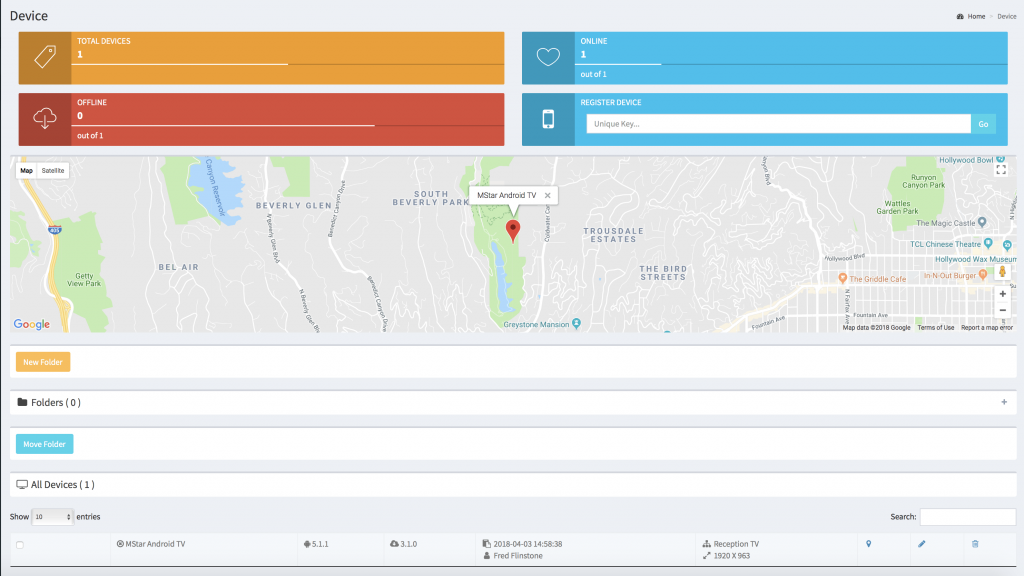Click Go to register the device
Screen dimensions: 1024x576
click(x=983, y=124)
